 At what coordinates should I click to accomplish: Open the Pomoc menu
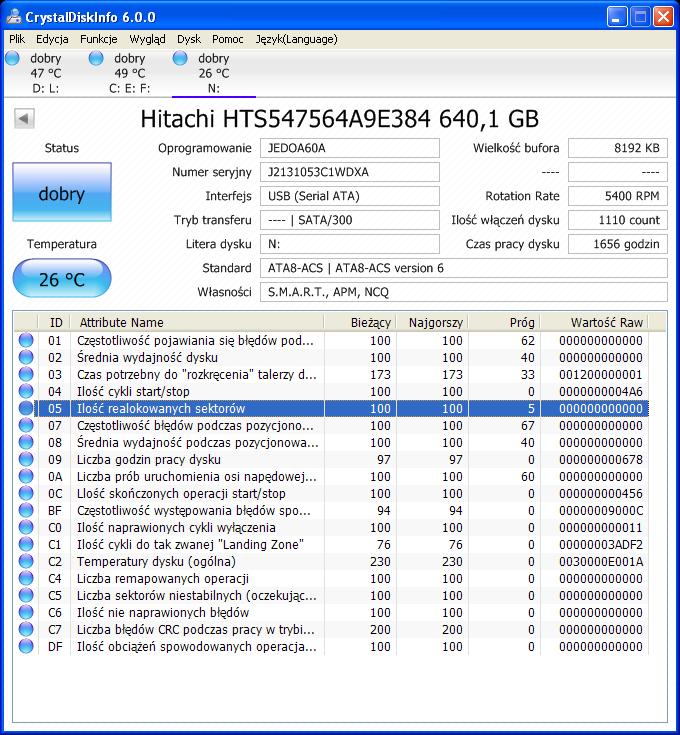click(x=227, y=39)
